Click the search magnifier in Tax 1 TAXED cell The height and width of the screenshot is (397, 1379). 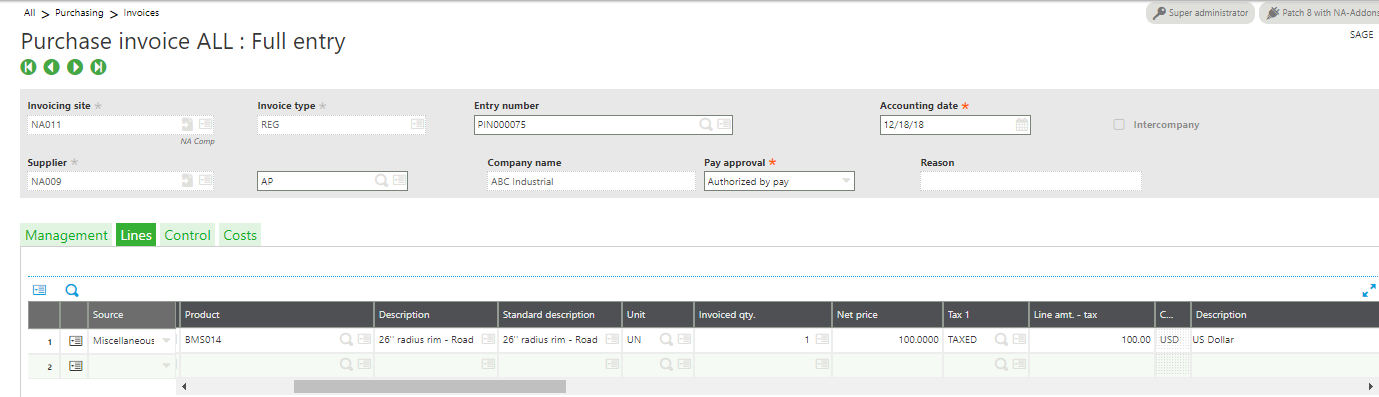point(1001,340)
